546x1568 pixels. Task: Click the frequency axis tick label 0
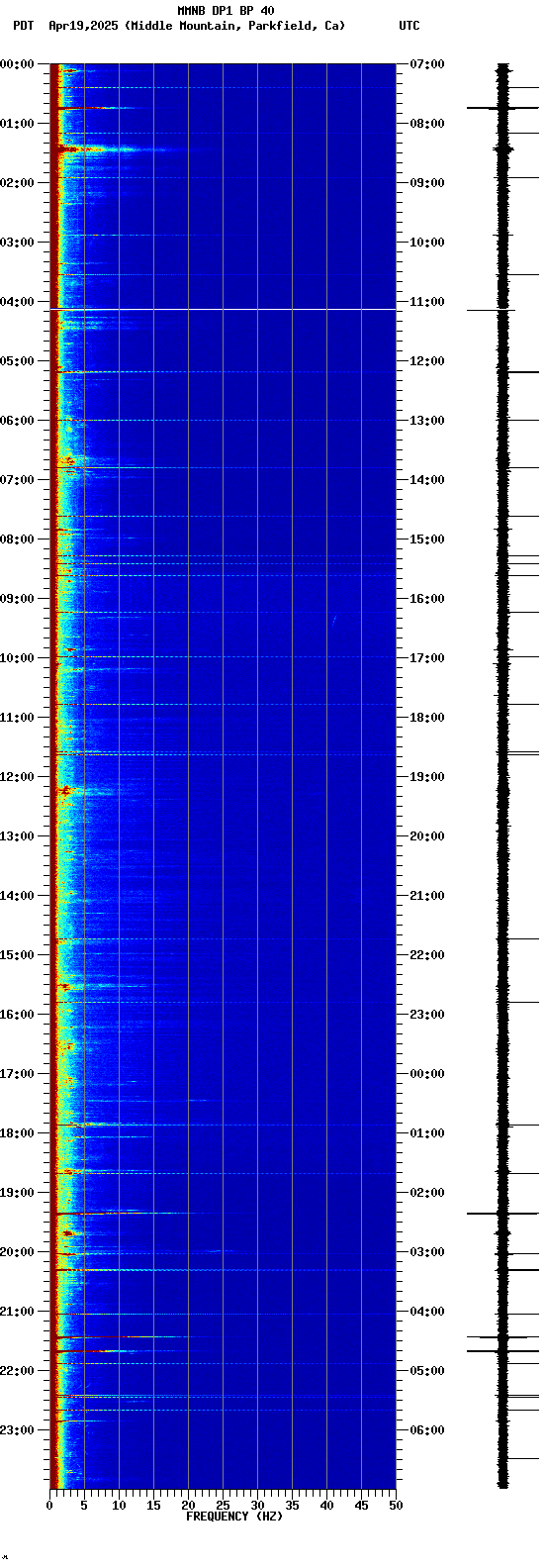pos(49,1506)
